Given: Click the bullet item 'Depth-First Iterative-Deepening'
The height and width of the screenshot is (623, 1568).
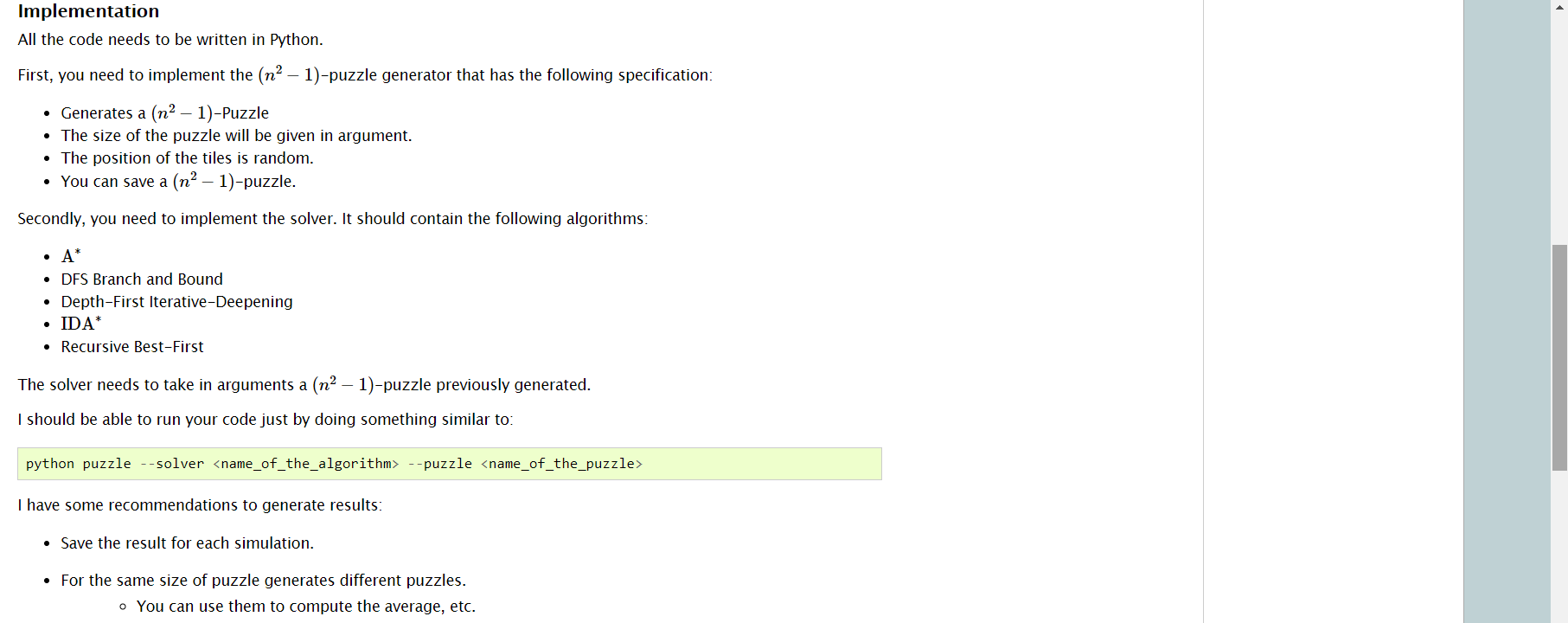Looking at the screenshot, I should [x=176, y=301].
